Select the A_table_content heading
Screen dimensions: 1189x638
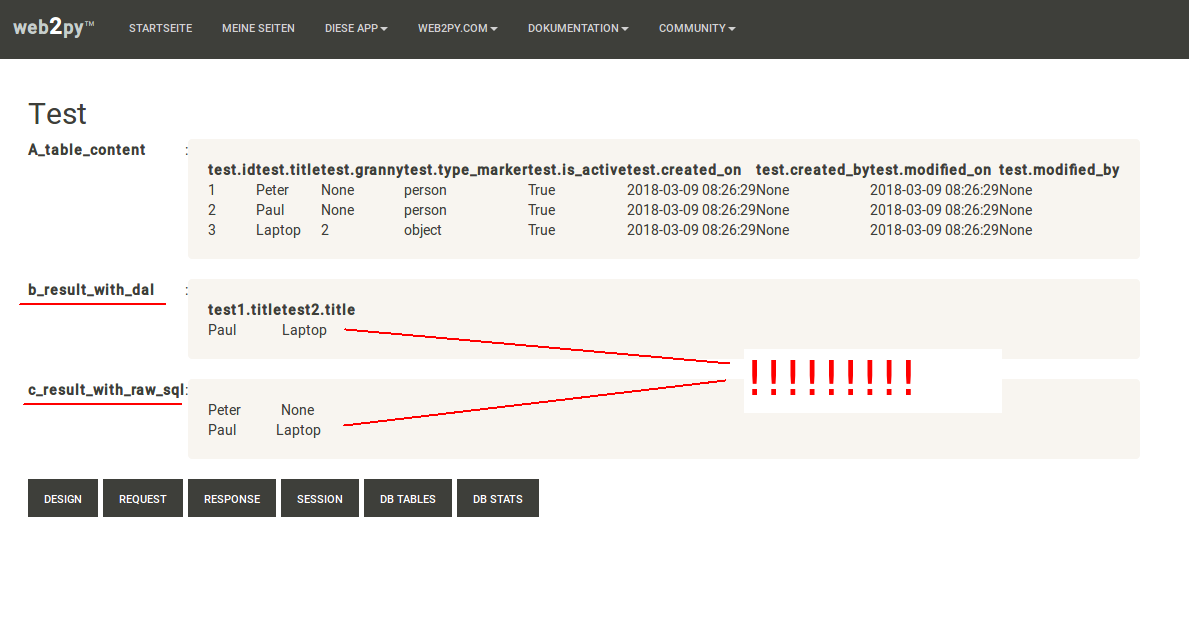(86, 149)
